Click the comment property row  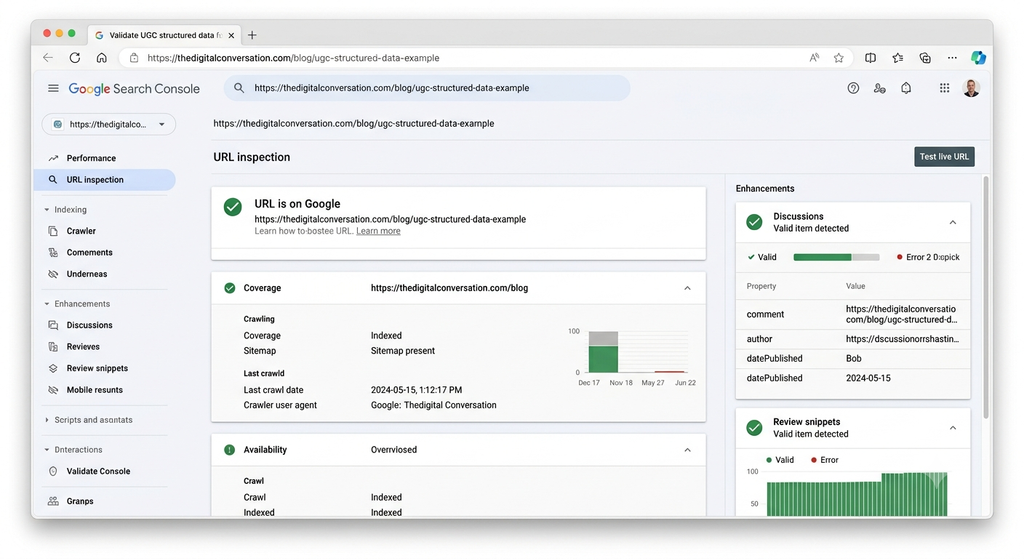(853, 314)
